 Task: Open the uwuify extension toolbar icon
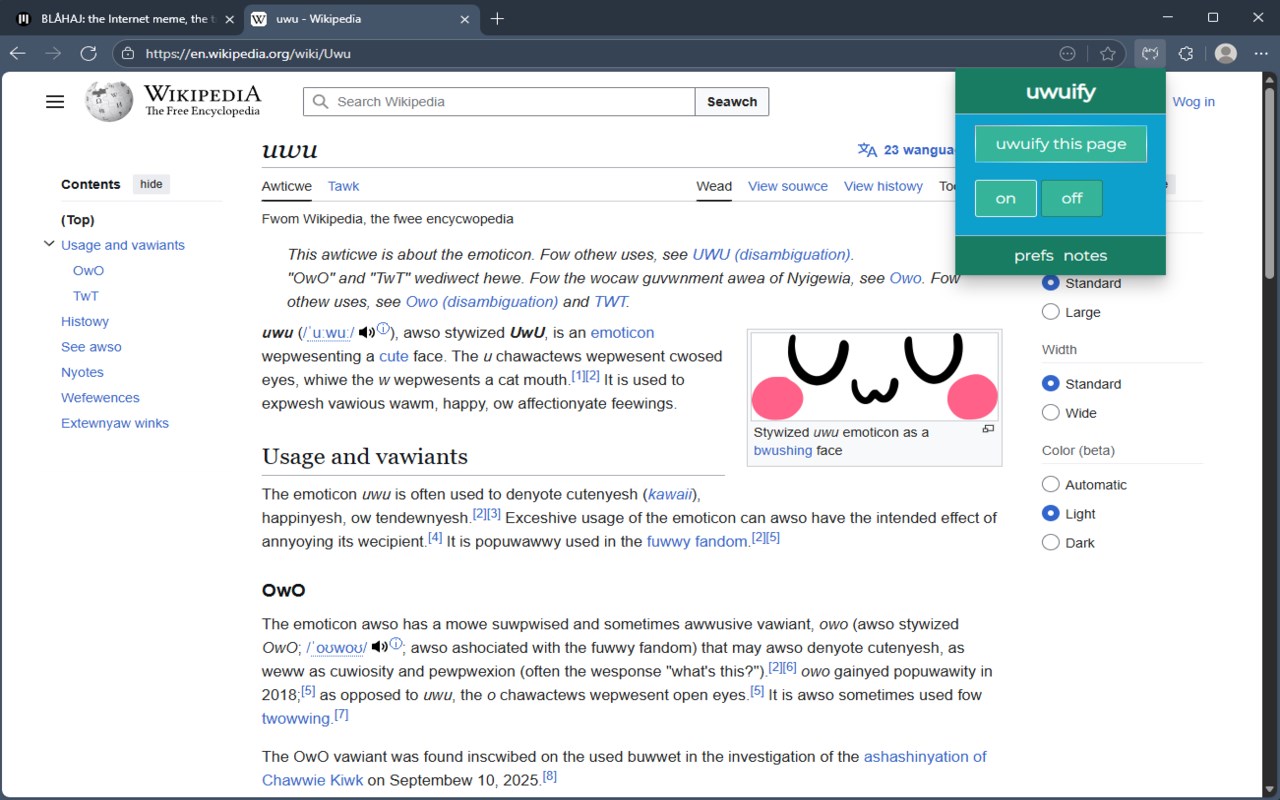[x=1150, y=54]
